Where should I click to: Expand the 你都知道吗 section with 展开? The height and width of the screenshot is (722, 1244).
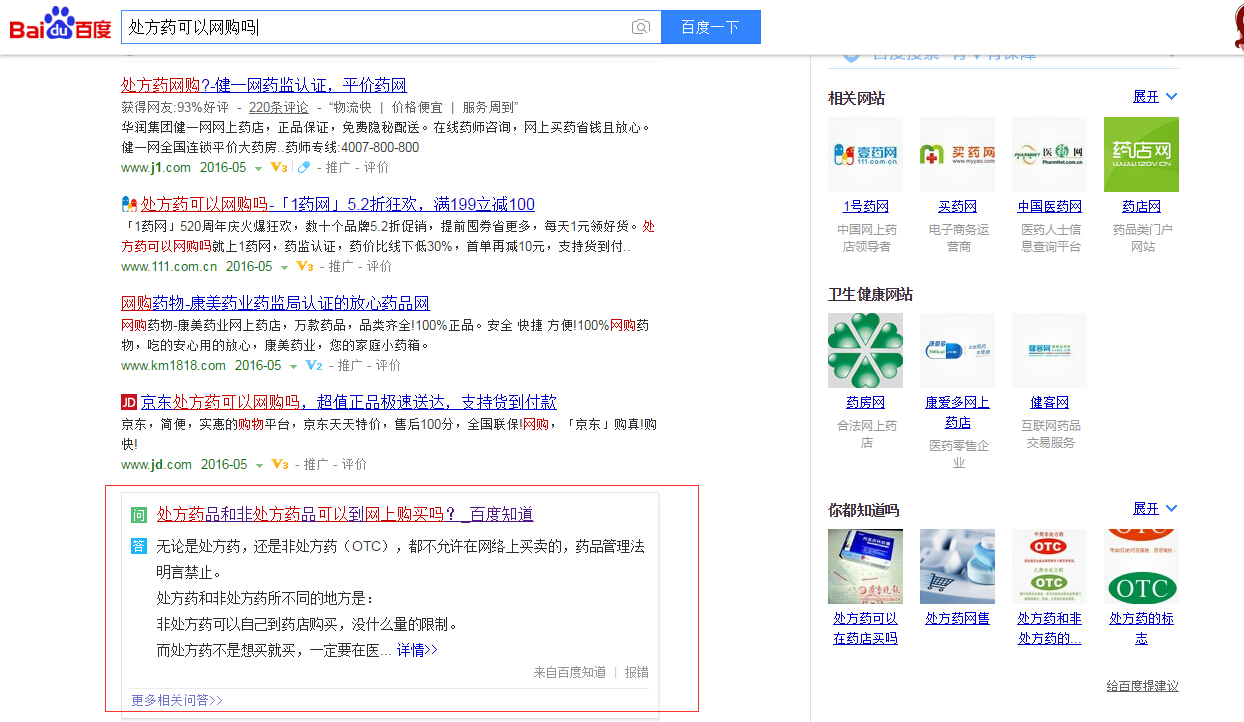click(1155, 509)
